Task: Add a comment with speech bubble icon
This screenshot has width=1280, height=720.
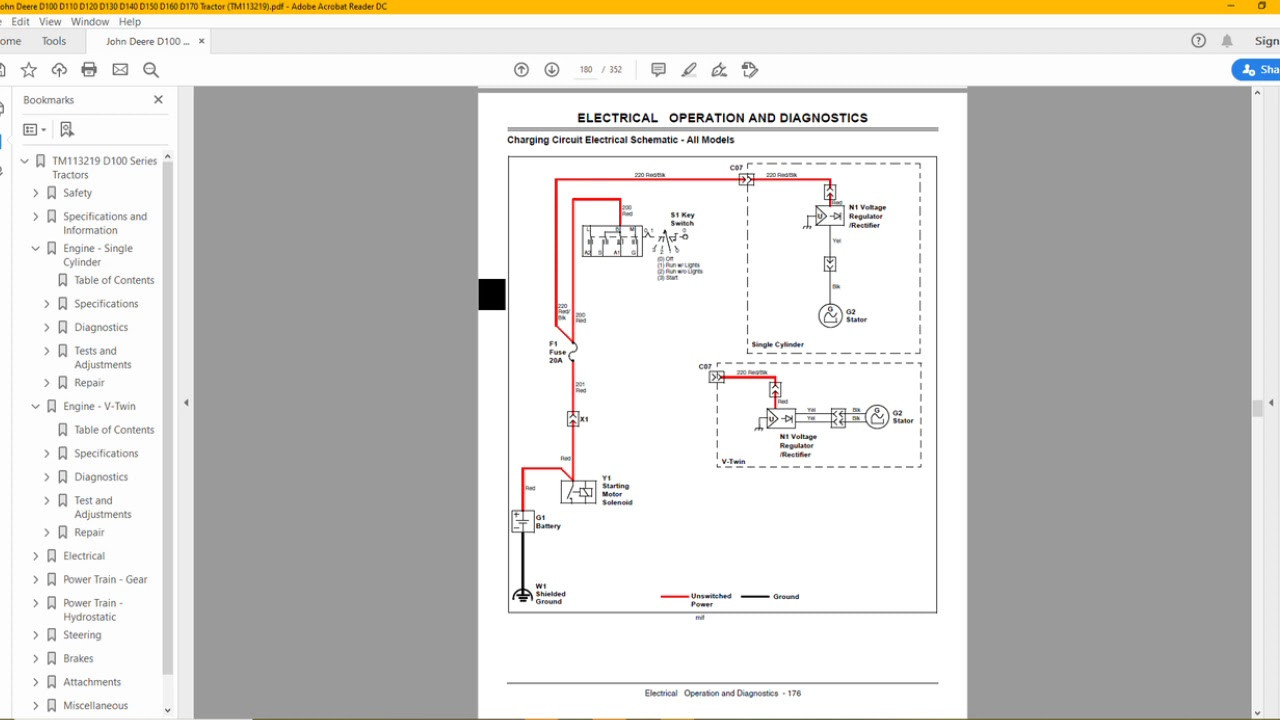Action: pyautogui.click(x=658, y=70)
